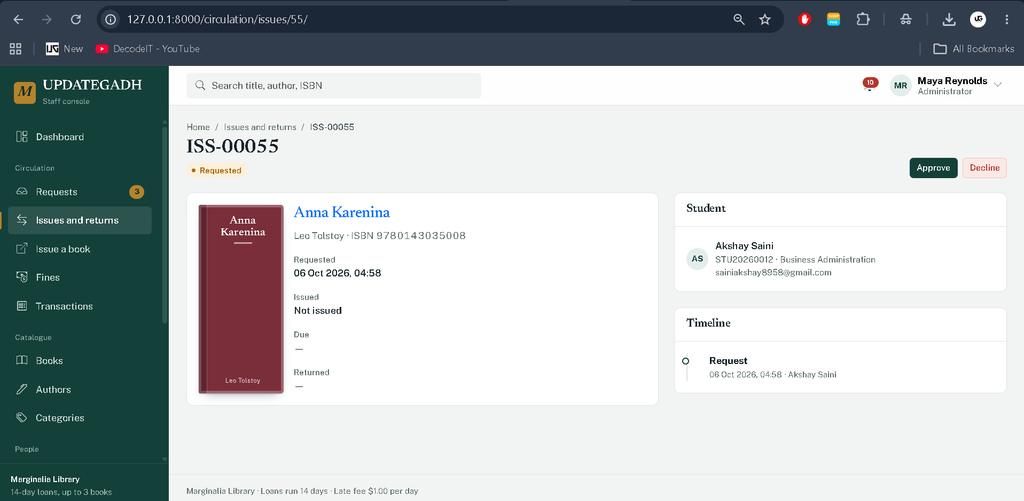
Task: Open the site information icon in the address bar
Action: pyautogui.click(x=110, y=20)
